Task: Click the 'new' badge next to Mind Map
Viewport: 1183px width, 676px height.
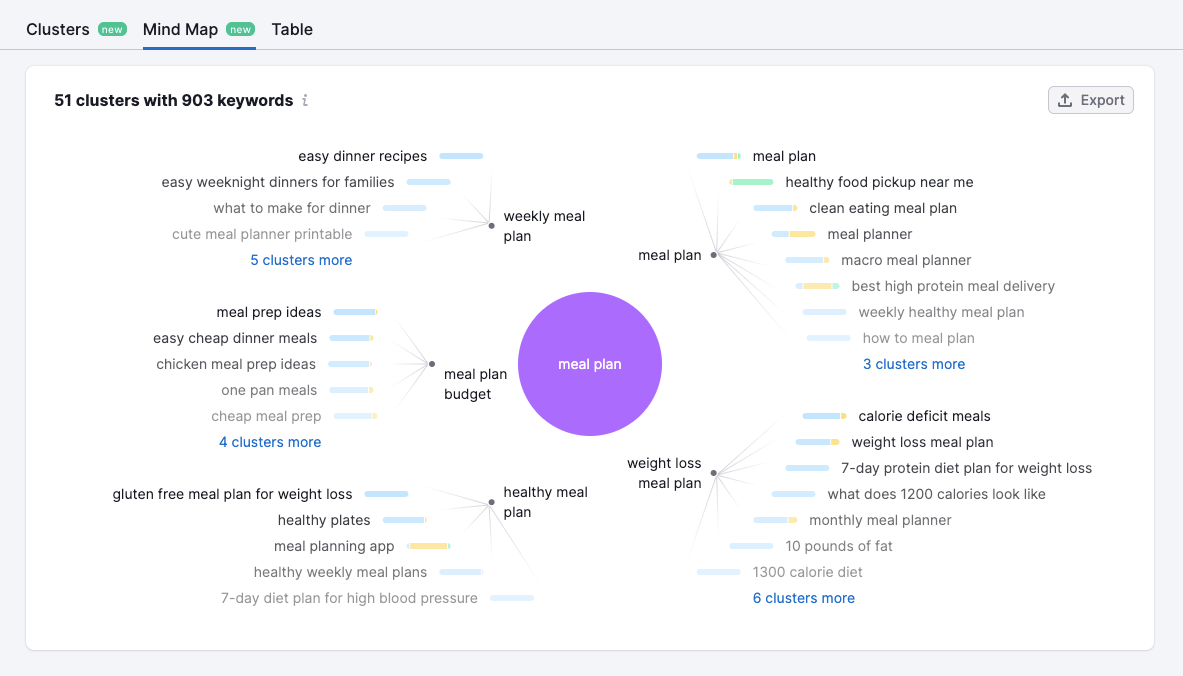Action: tap(240, 29)
